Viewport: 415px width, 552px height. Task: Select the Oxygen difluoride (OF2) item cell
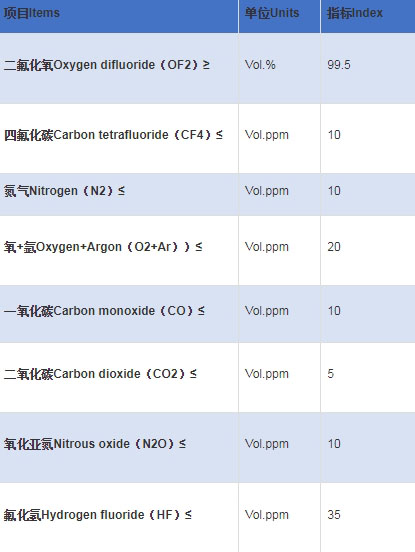coord(119,68)
